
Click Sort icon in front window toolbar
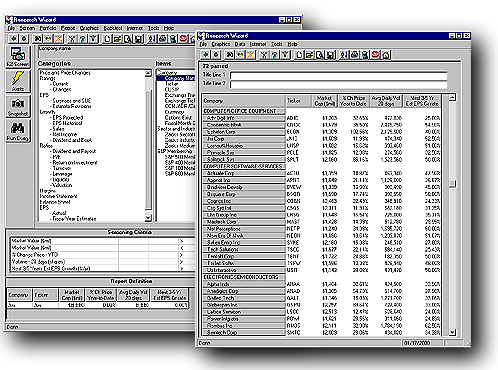[x=344, y=55]
